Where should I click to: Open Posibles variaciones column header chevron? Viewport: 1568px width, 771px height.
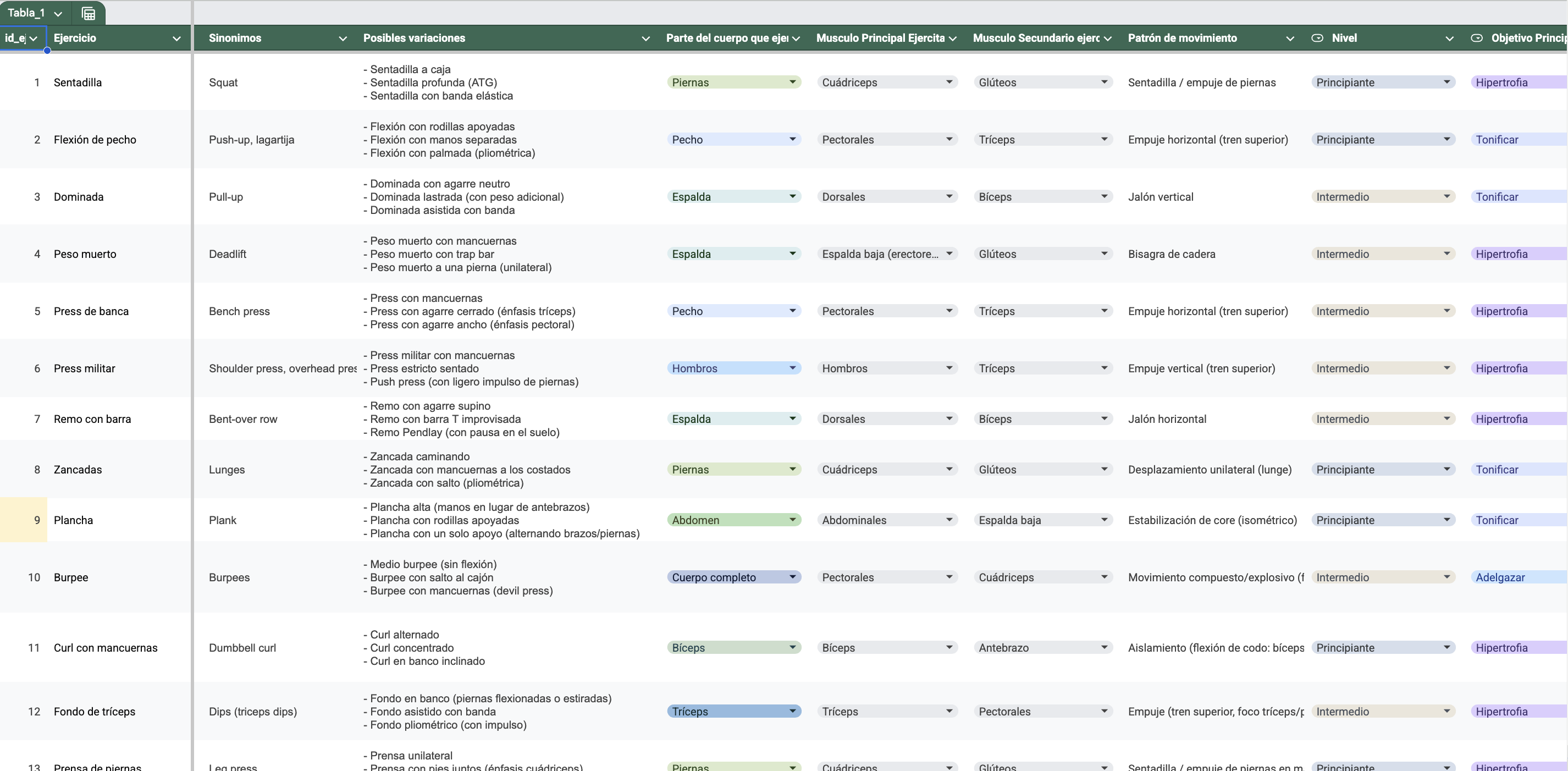[645, 38]
